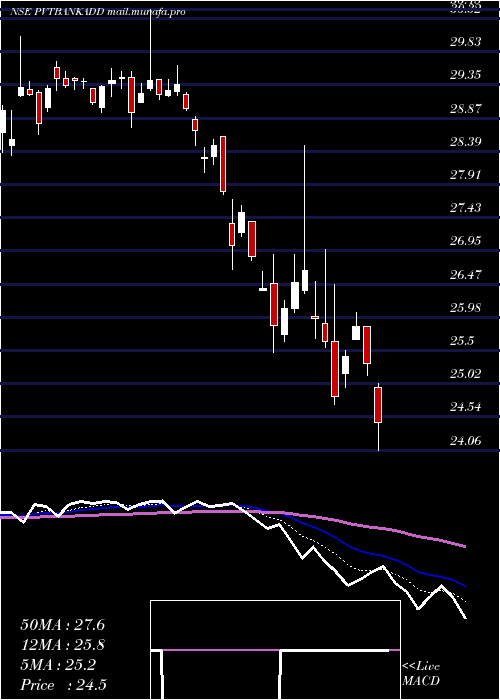Screen dimensions: 500x700
Task: Click the 24.54 price axis label
Action: tap(465, 407)
